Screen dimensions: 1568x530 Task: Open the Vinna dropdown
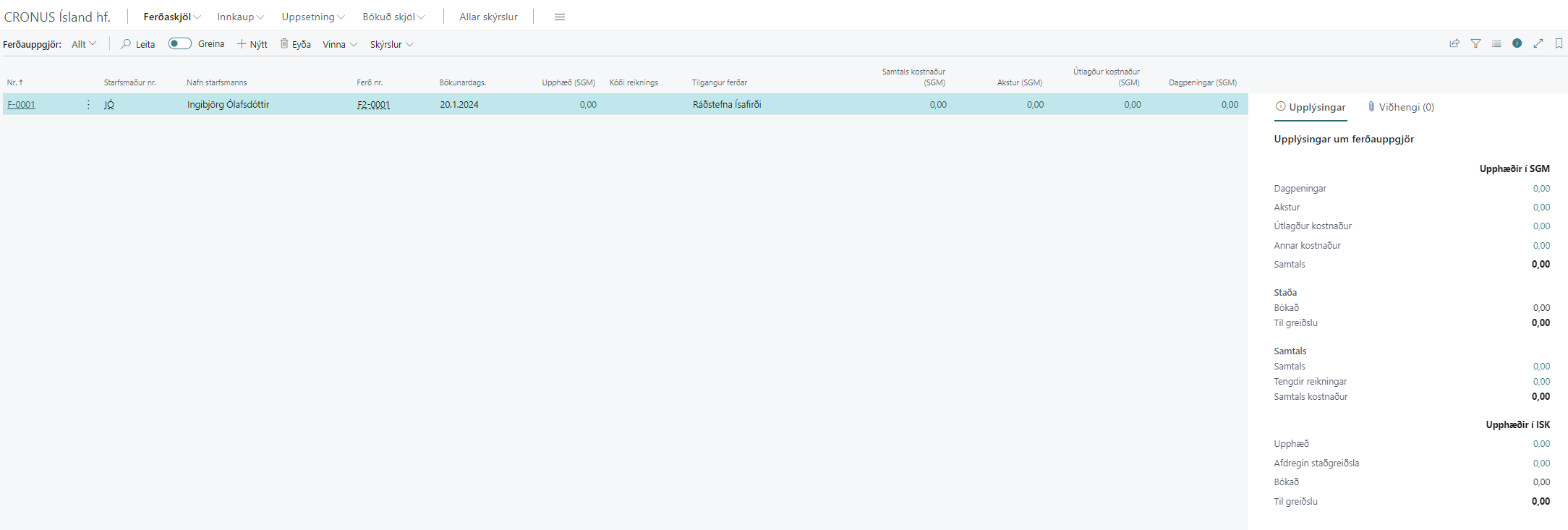(340, 44)
